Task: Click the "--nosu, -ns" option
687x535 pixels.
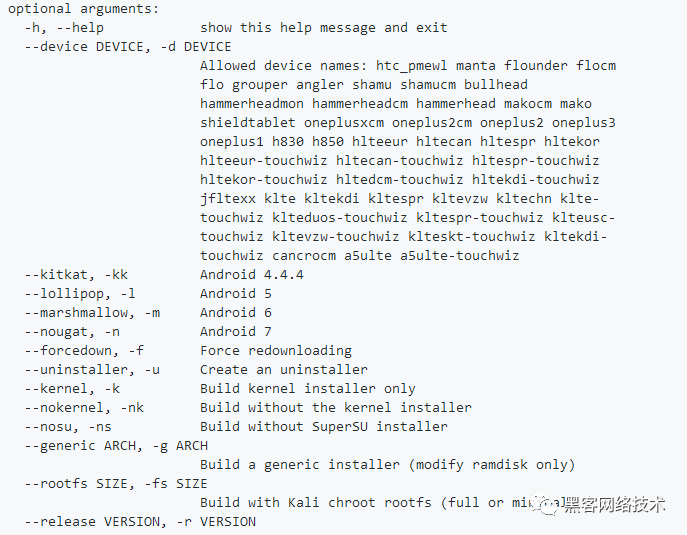Action: pos(68,426)
